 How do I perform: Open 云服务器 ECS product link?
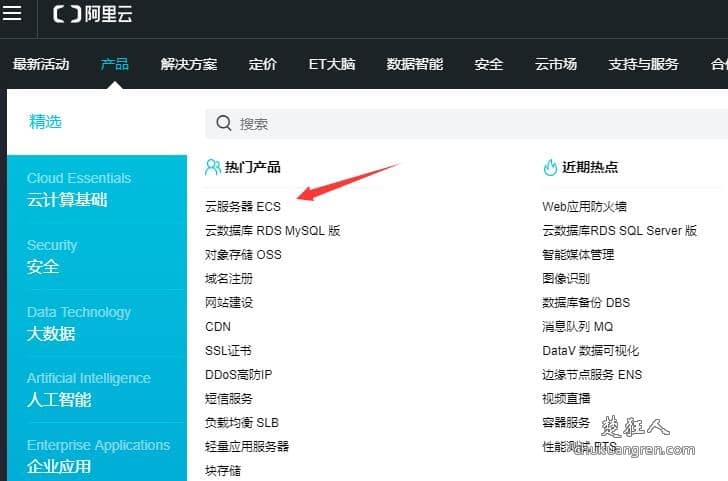pos(243,207)
